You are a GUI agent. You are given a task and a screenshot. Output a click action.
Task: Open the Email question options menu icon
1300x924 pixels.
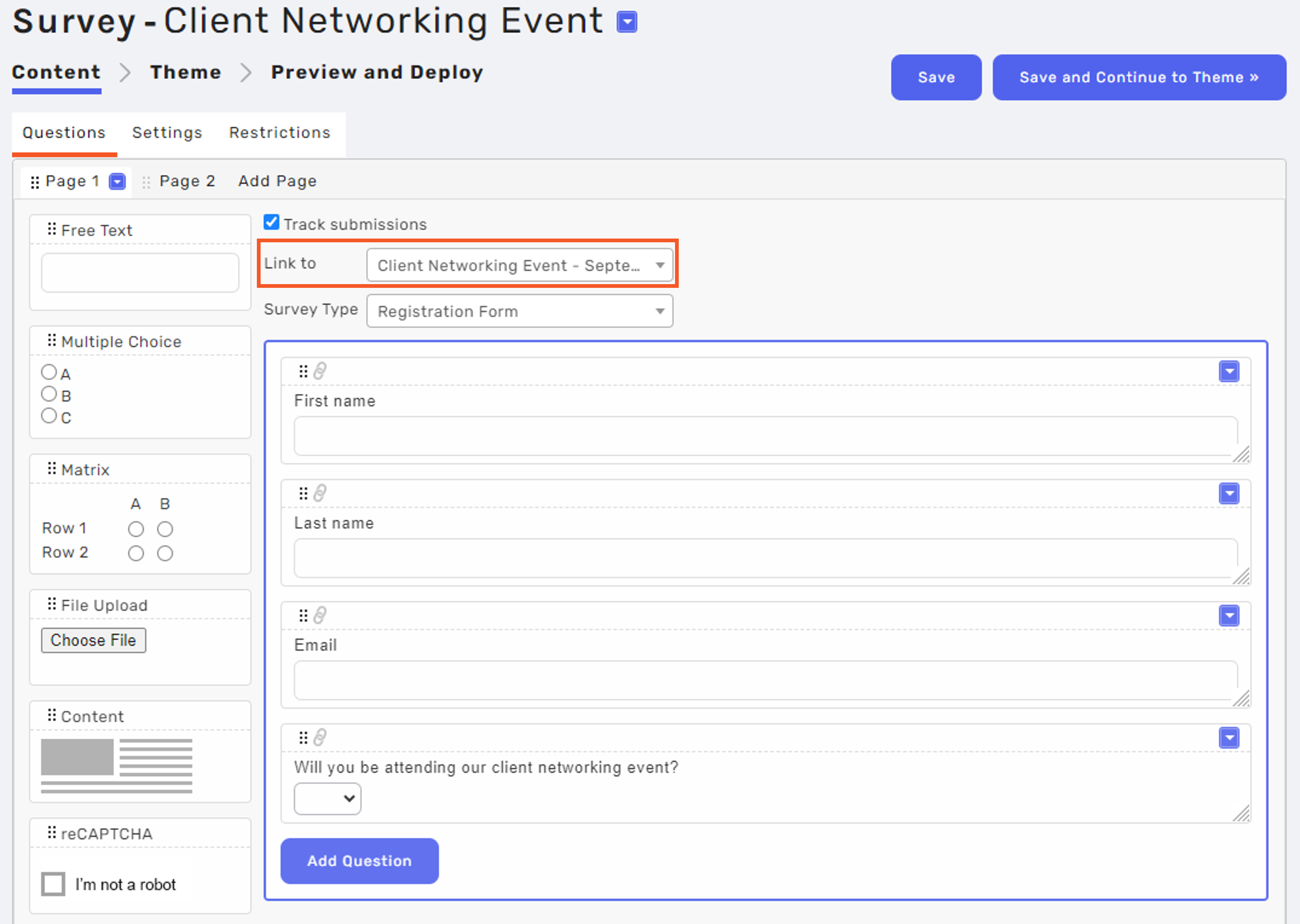pyautogui.click(x=1229, y=616)
